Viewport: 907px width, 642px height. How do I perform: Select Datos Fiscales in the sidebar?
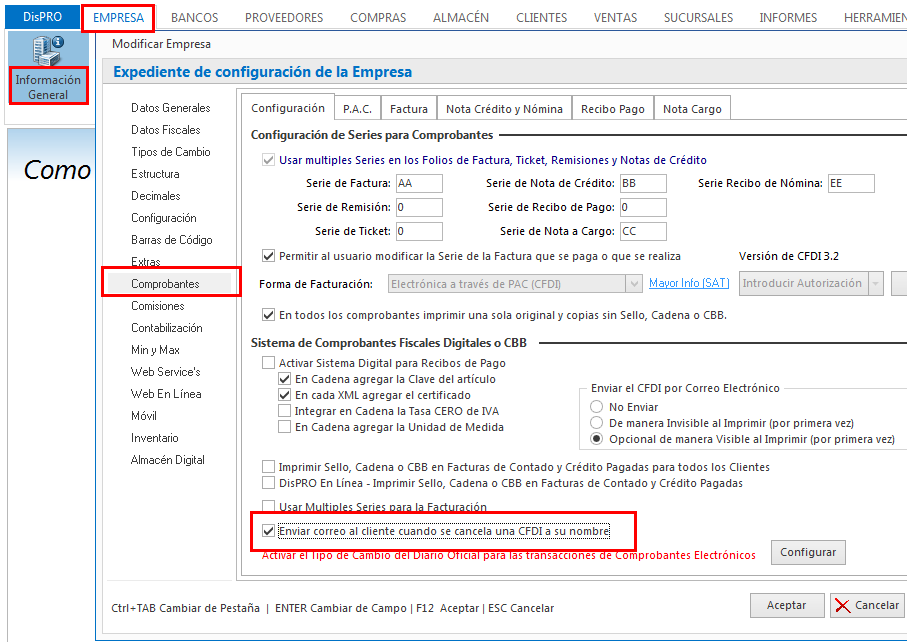coord(166,130)
